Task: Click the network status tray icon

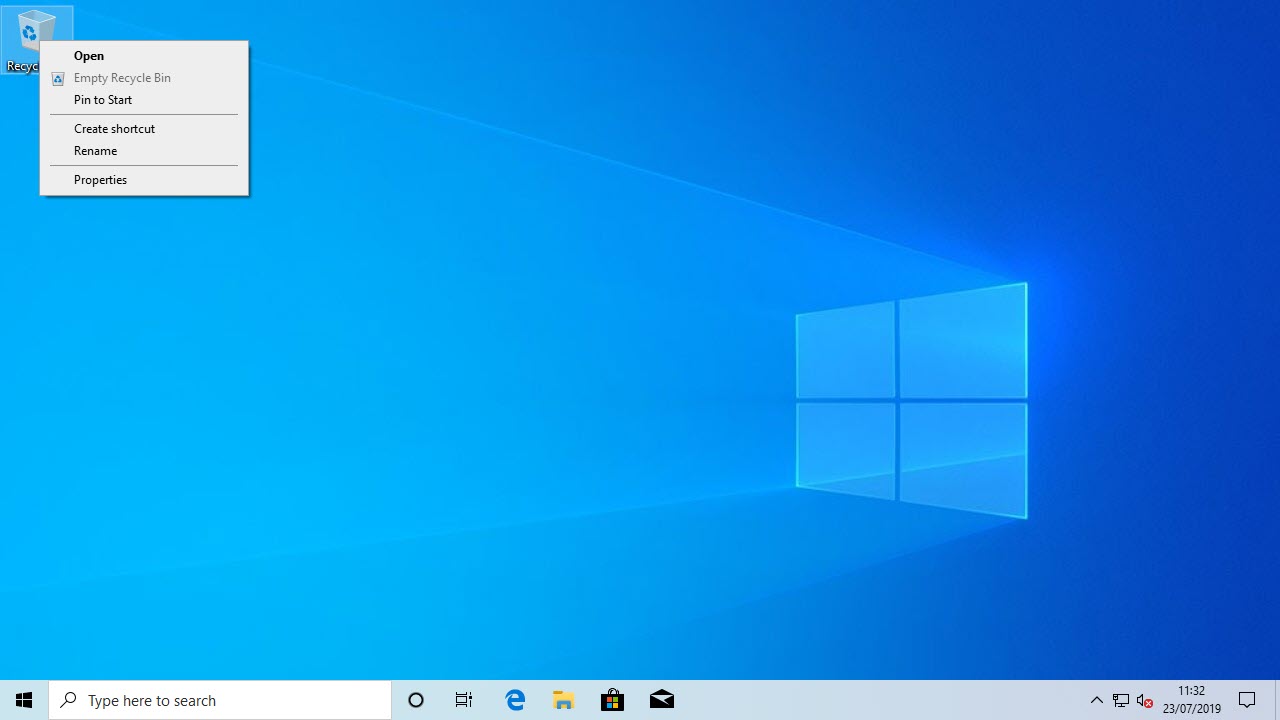Action: (1121, 701)
